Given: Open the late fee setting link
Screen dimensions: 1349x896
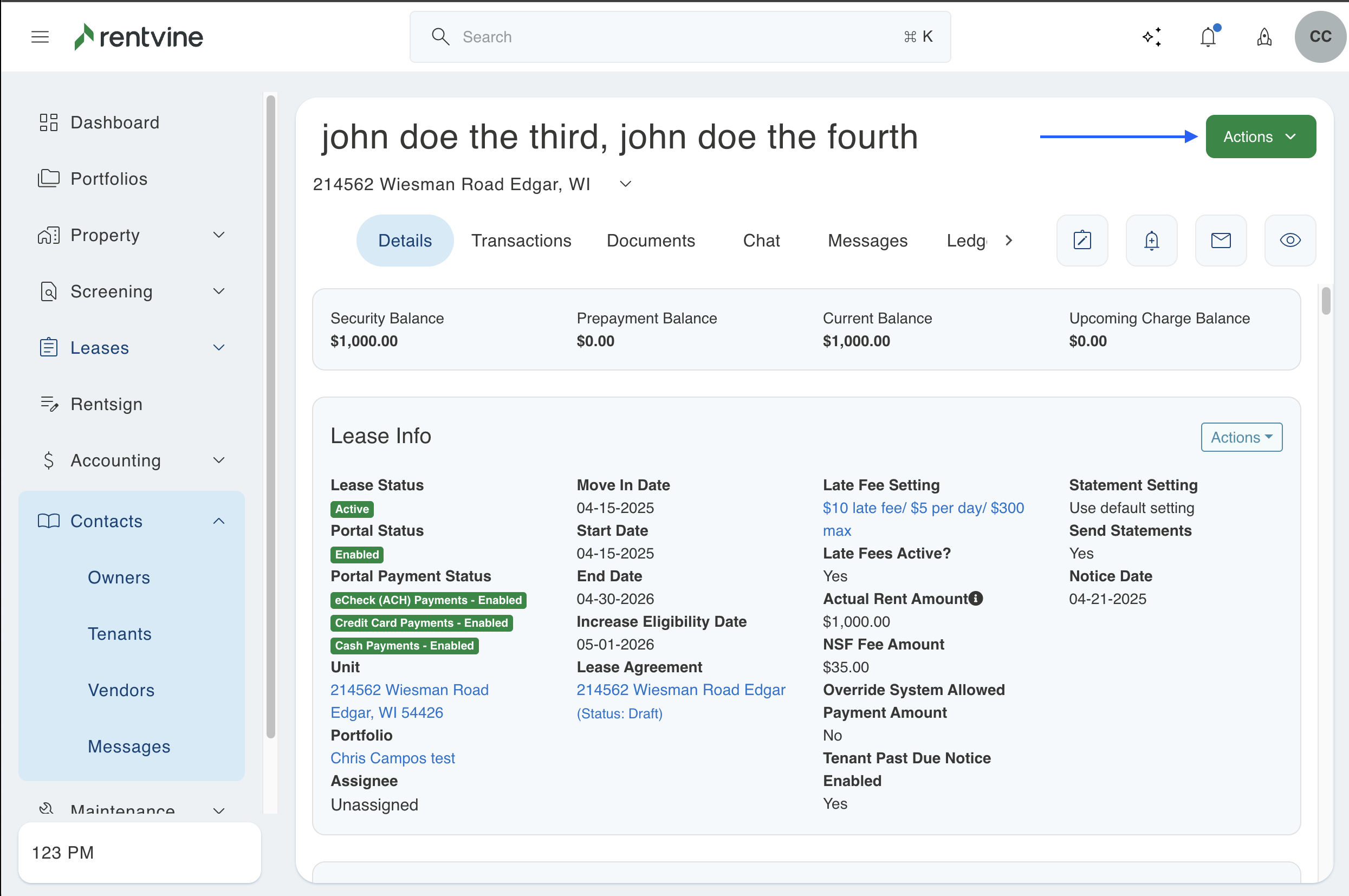Looking at the screenshot, I should [x=922, y=508].
